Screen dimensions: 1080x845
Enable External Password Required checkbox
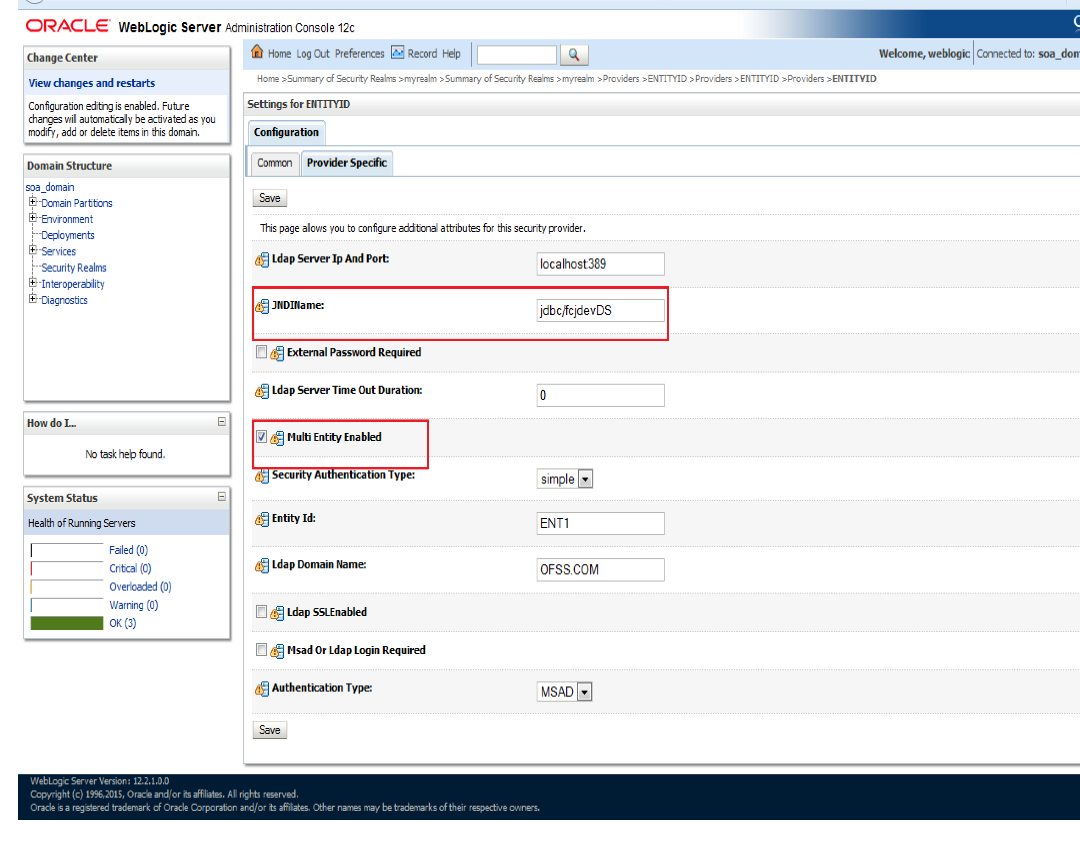click(x=261, y=352)
